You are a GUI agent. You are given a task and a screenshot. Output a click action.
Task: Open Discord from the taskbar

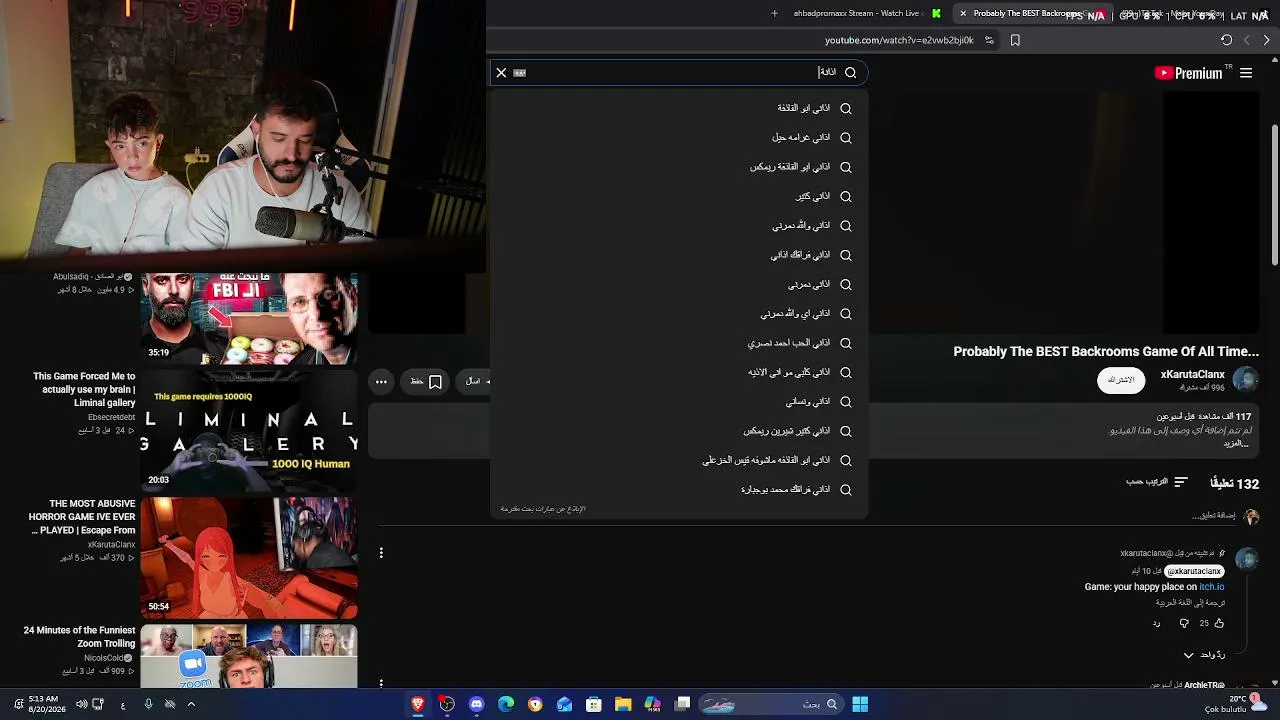click(x=476, y=704)
